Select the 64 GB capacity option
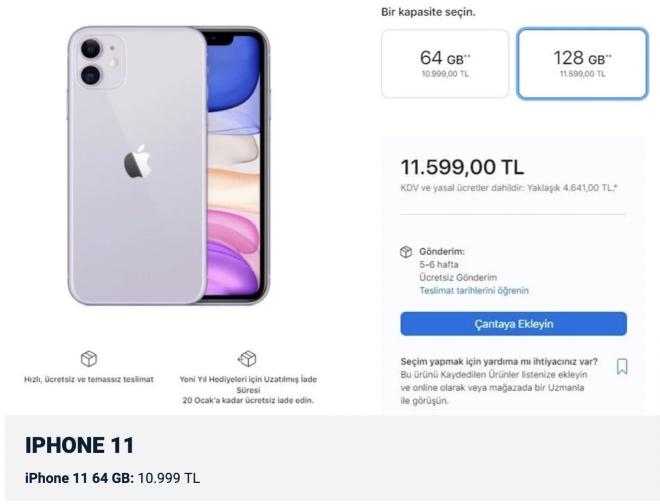 pyautogui.click(x=445, y=63)
